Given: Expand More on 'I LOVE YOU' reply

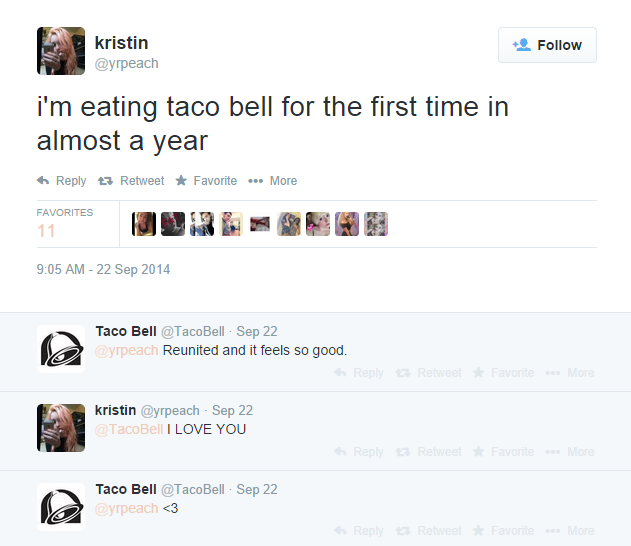Looking at the screenshot, I should point(570,452).
